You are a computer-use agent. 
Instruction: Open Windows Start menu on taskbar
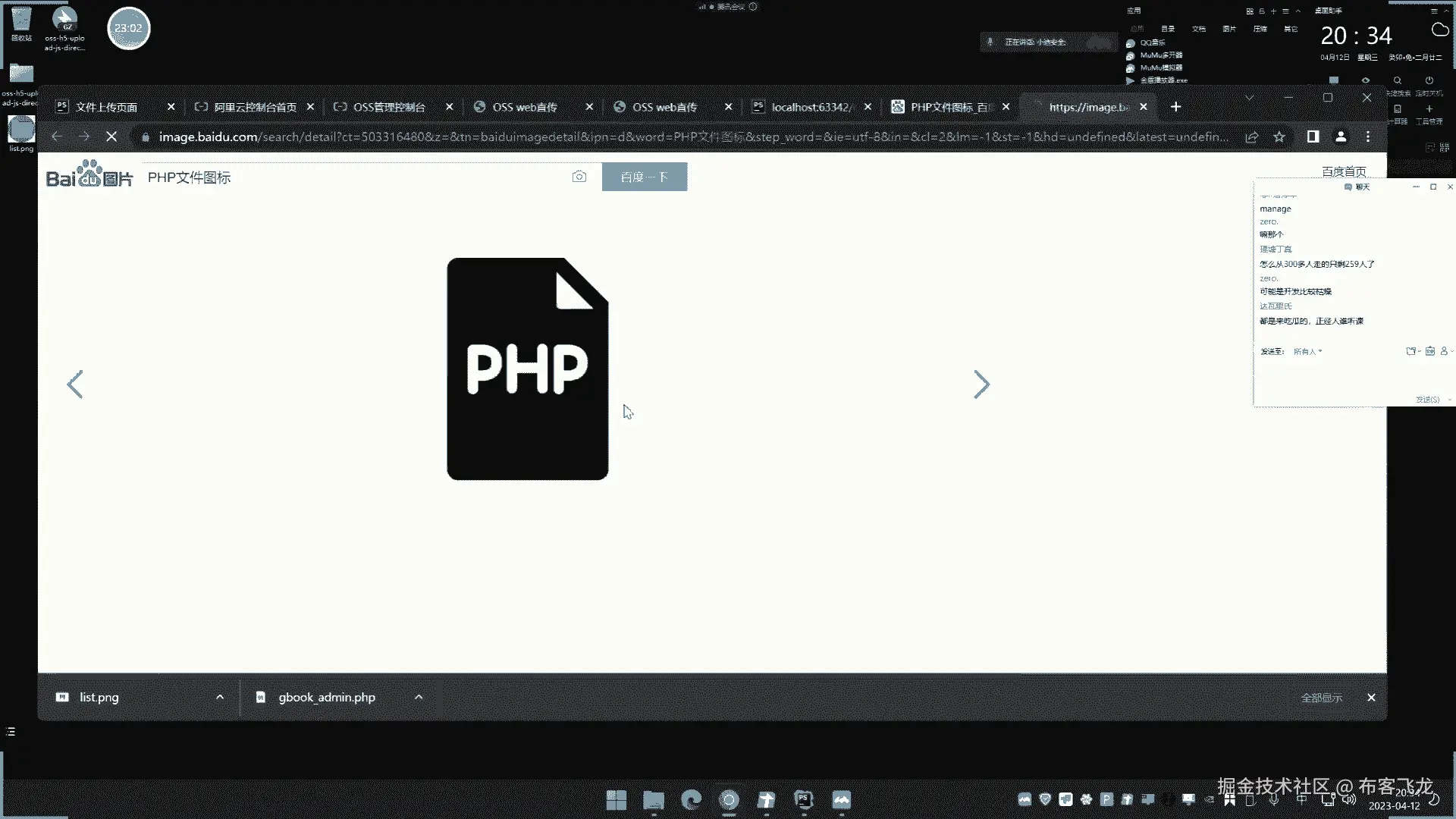point(617,800)
